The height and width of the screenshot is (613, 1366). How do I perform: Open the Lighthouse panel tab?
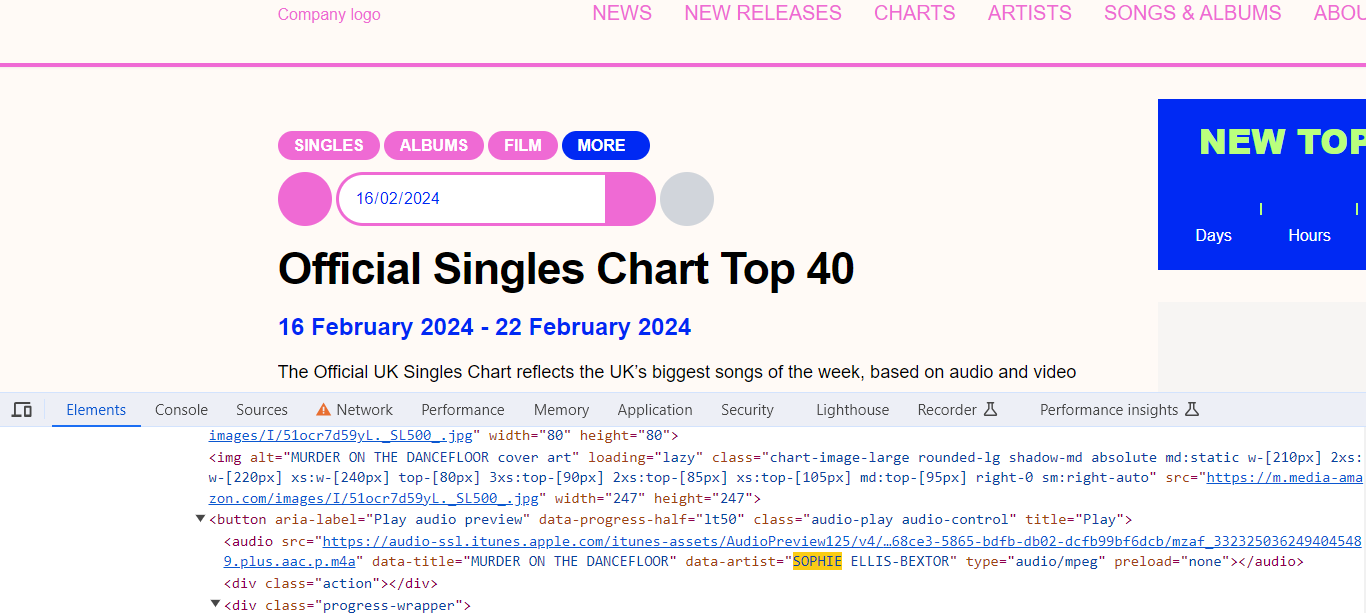tap(852, 410)
